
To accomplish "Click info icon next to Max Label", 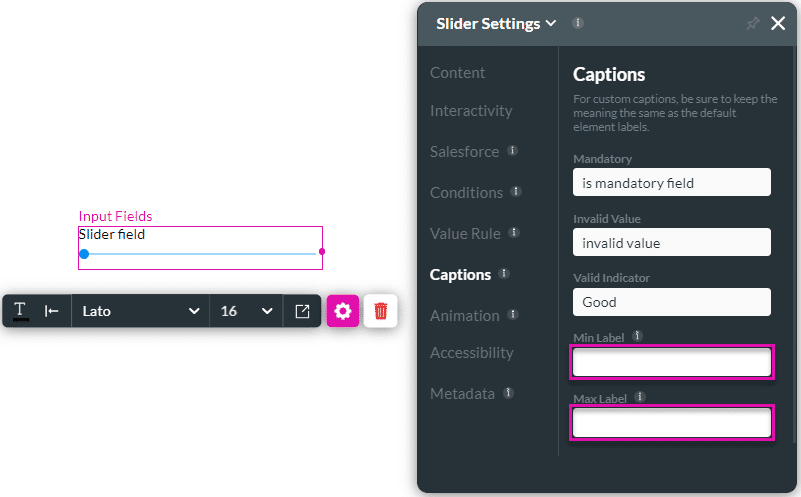I will pos(640,397).
